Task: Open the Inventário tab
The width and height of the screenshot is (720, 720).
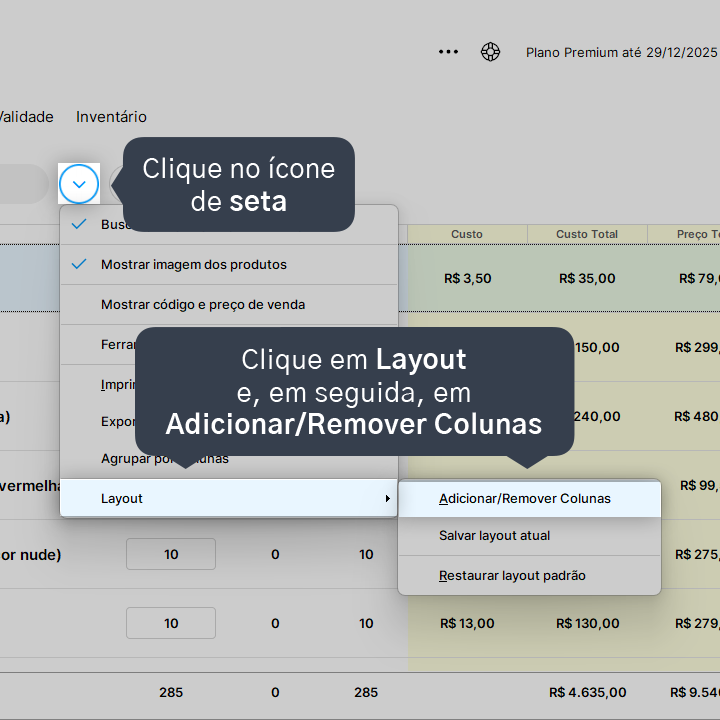Action: tap(111, 117)
